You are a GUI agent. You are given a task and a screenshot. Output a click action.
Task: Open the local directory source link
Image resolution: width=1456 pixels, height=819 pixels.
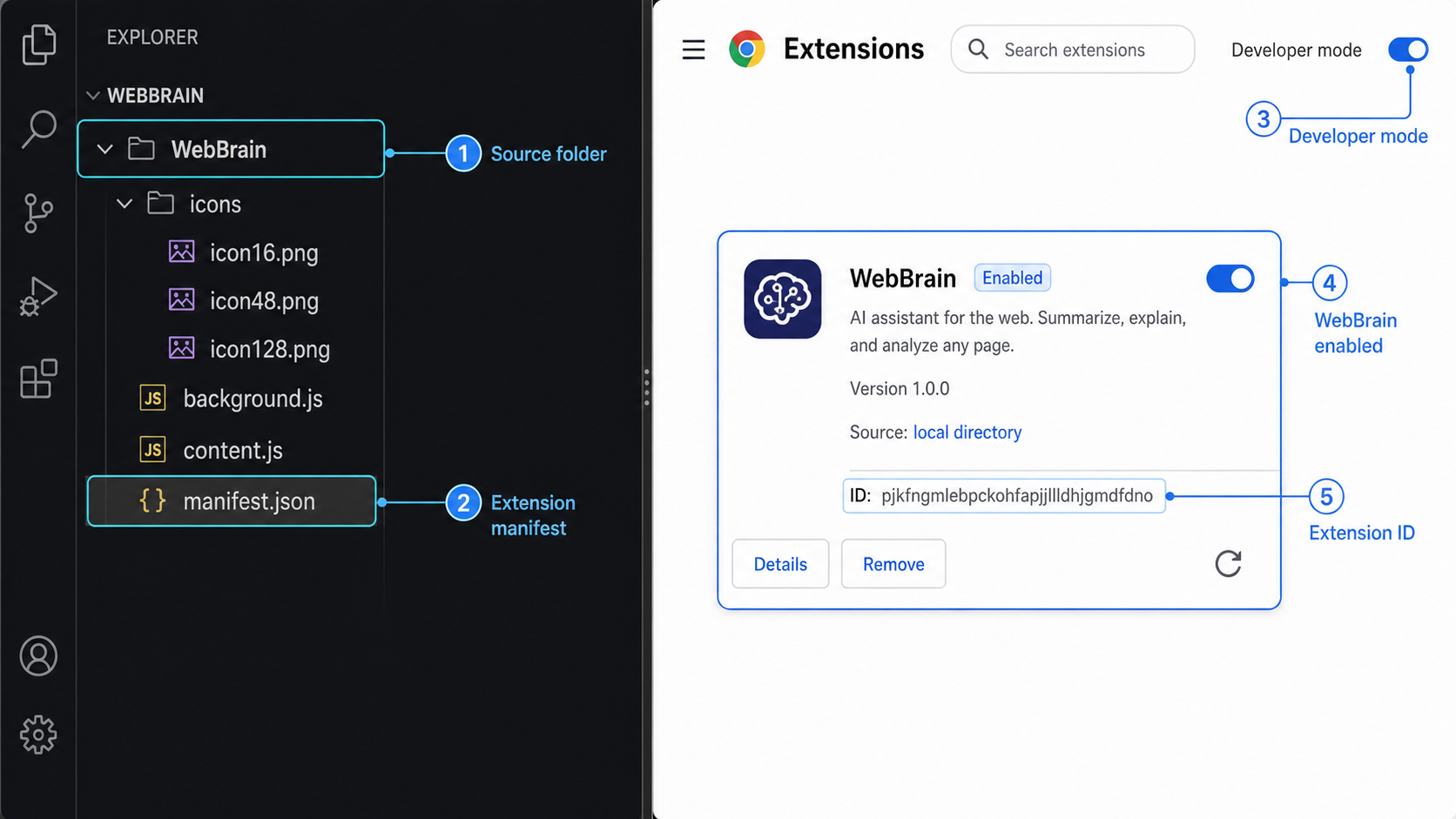coord(967,433)
